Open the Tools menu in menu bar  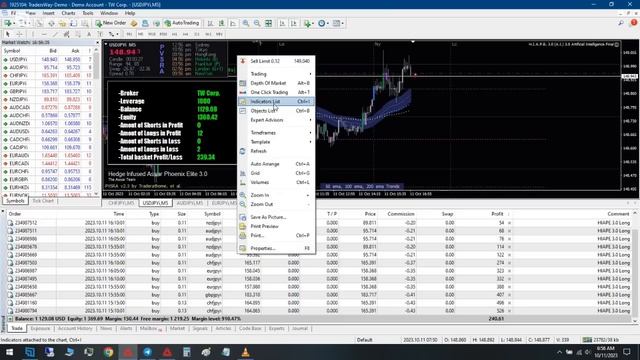(88, 13)
